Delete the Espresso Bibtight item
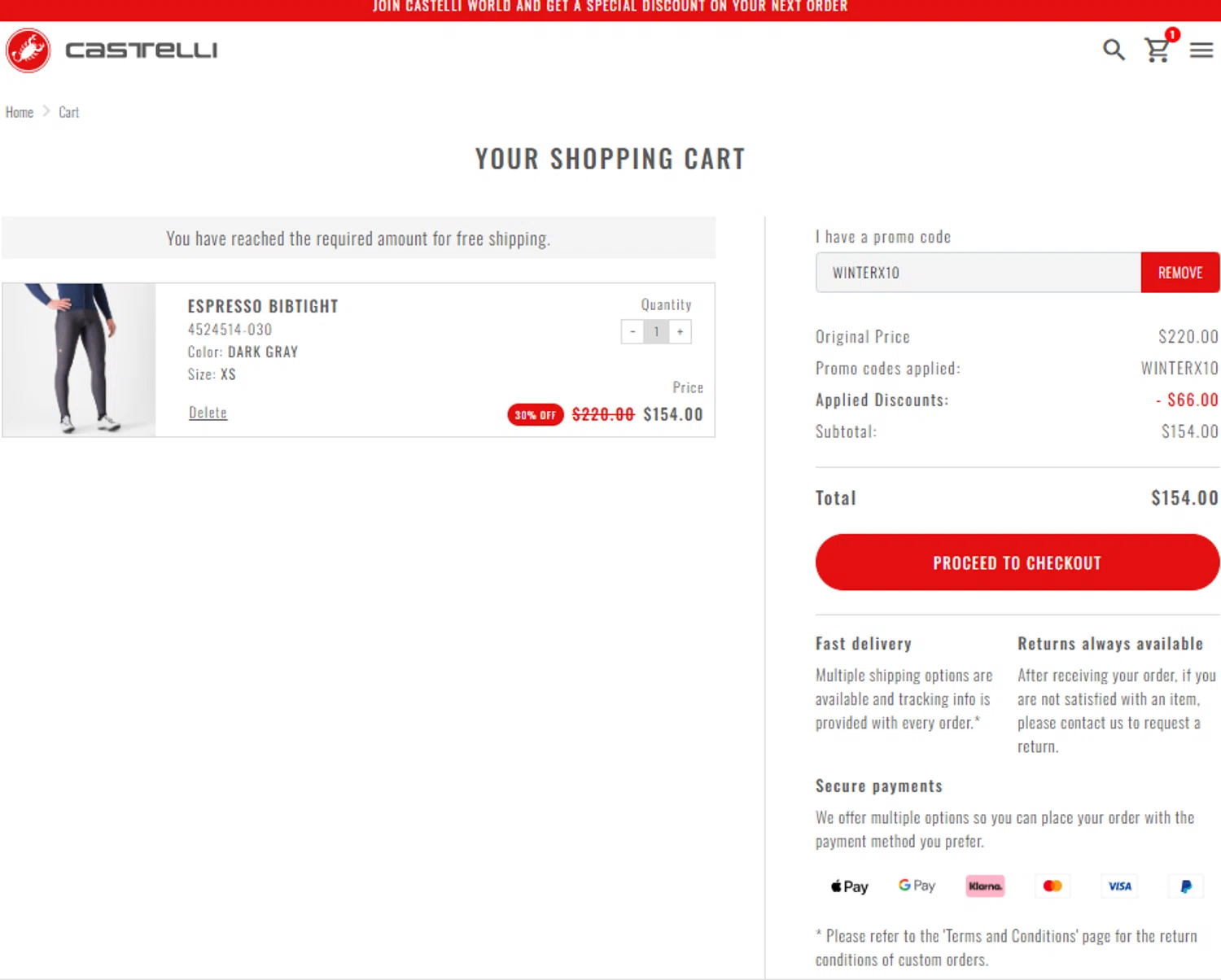The height and width of the screenshot is (980, 1221). [208, 413]
